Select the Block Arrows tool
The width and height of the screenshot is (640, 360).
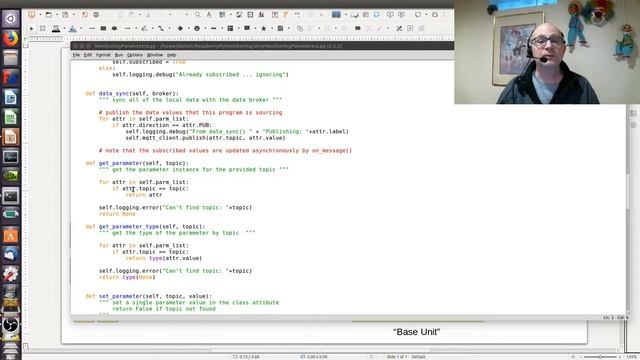(x=213, y=29)
